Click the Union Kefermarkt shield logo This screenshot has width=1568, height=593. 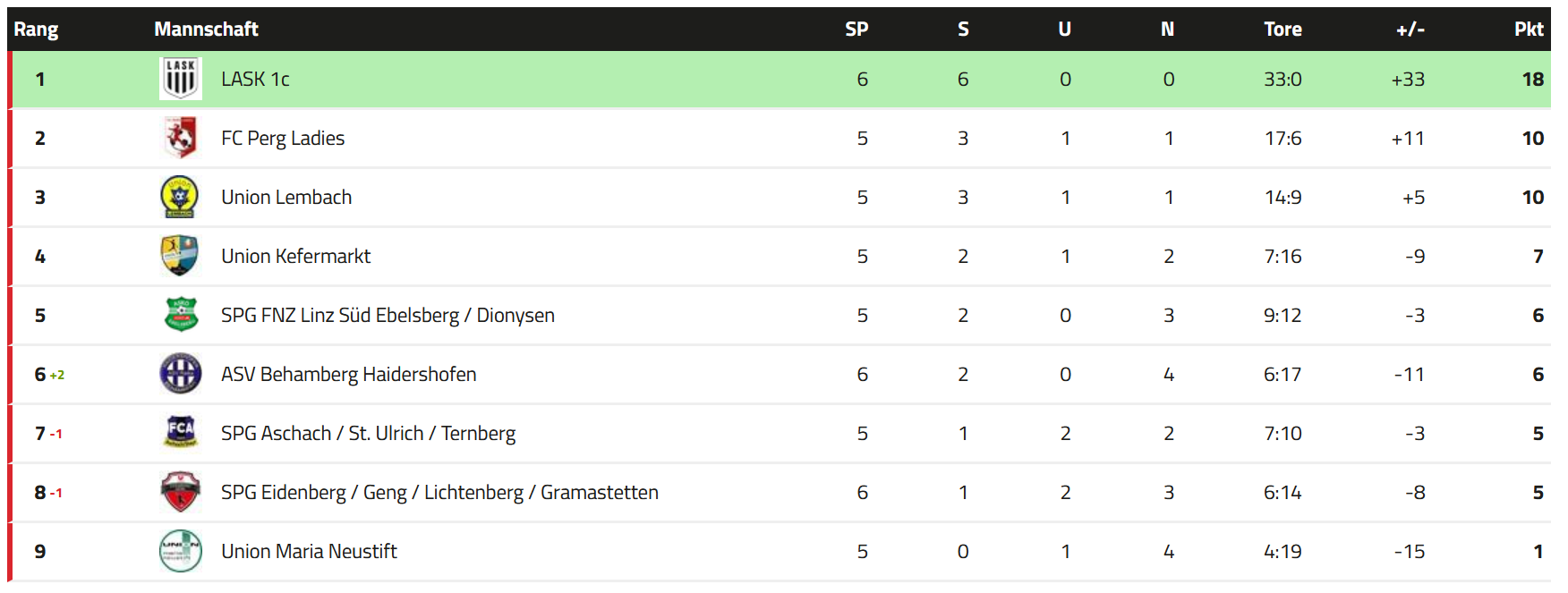181,256
